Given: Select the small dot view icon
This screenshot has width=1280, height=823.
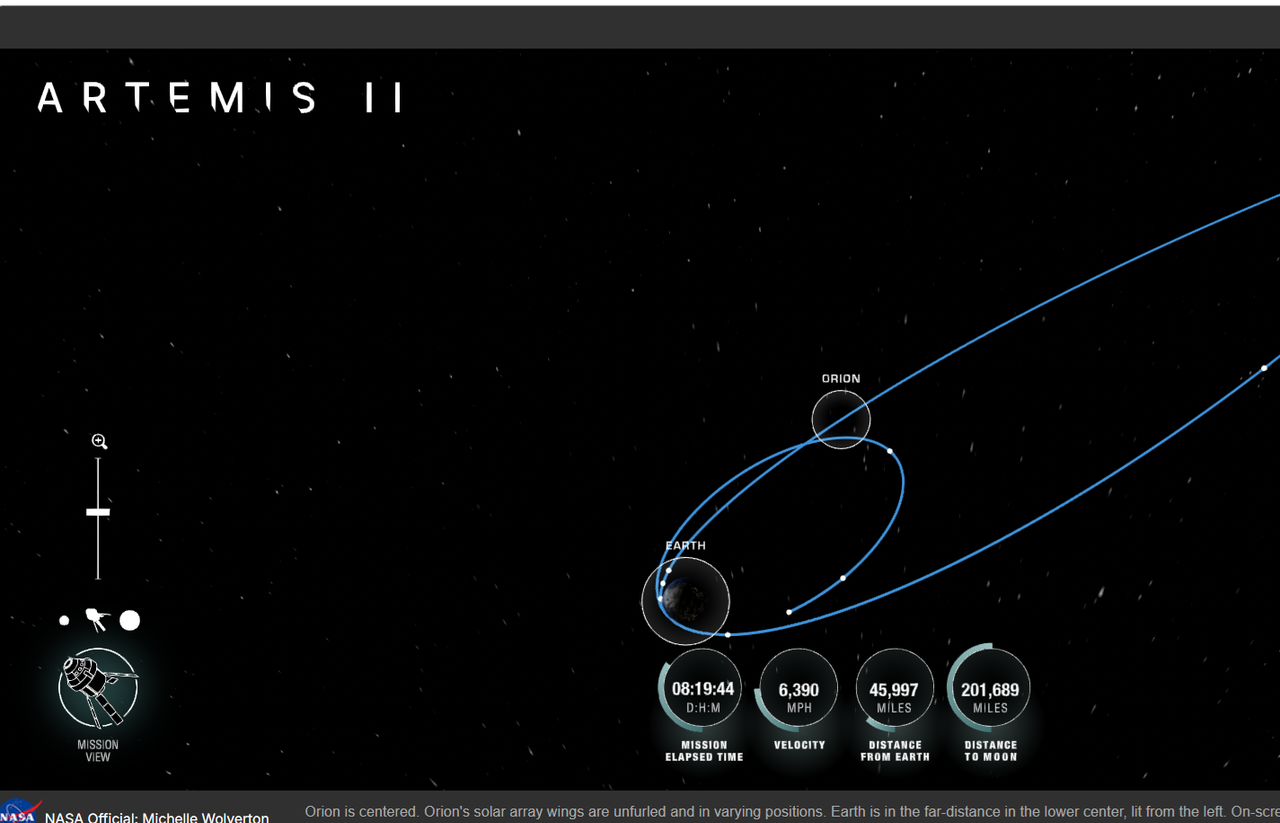Looking at the screenshot, I should 64,621.
